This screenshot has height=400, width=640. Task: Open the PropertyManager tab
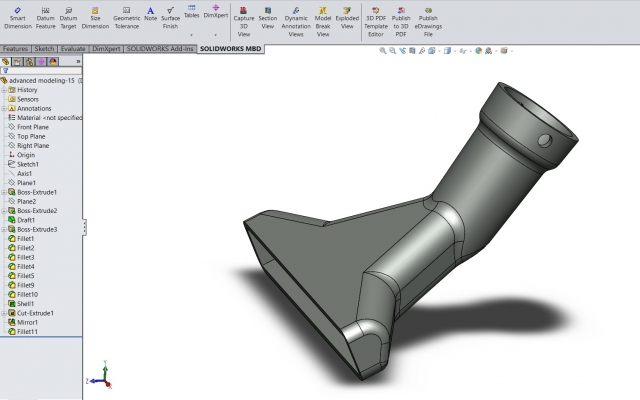click(x=18, y=62)
